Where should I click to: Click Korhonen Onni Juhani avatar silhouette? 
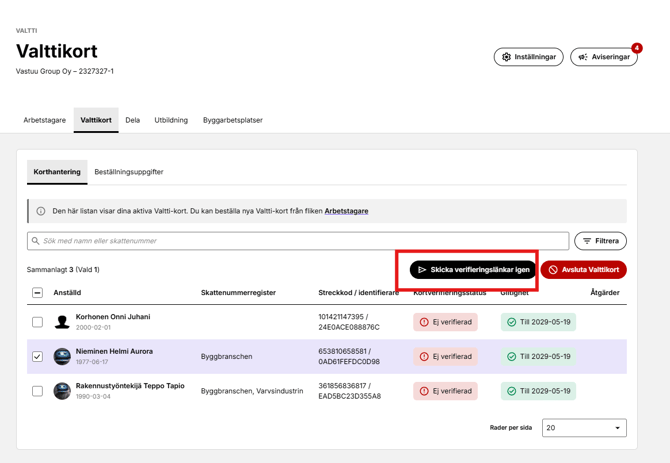pos(62,322)
